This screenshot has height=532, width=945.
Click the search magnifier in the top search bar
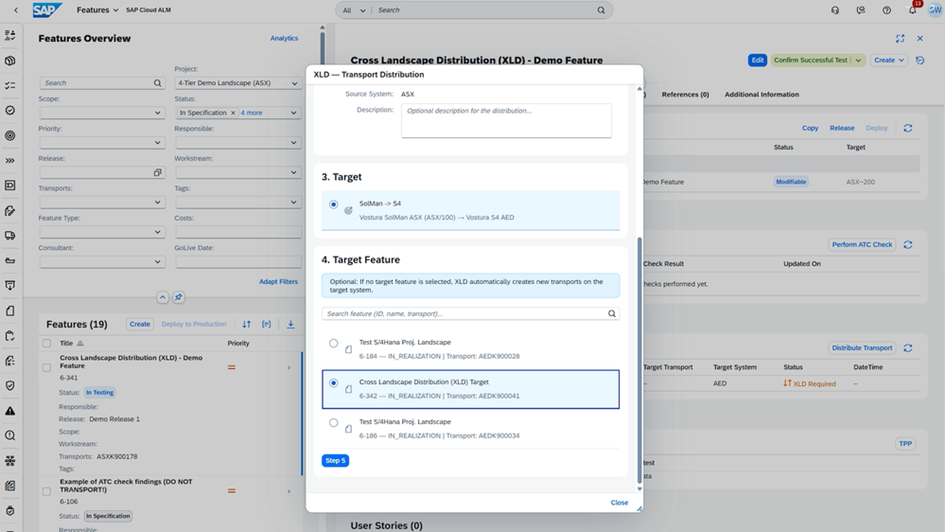pyautogui.click(x=601, y=10)
